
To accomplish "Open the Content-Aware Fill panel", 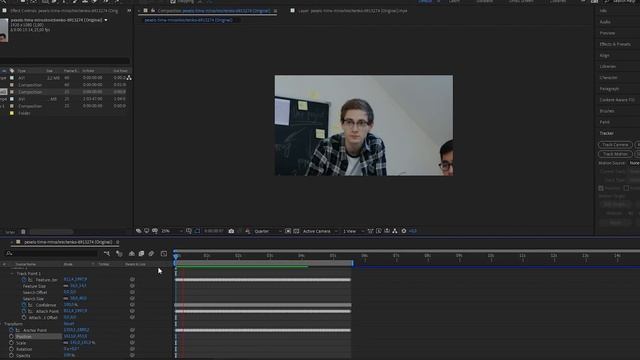I will (x=617, y=100).
